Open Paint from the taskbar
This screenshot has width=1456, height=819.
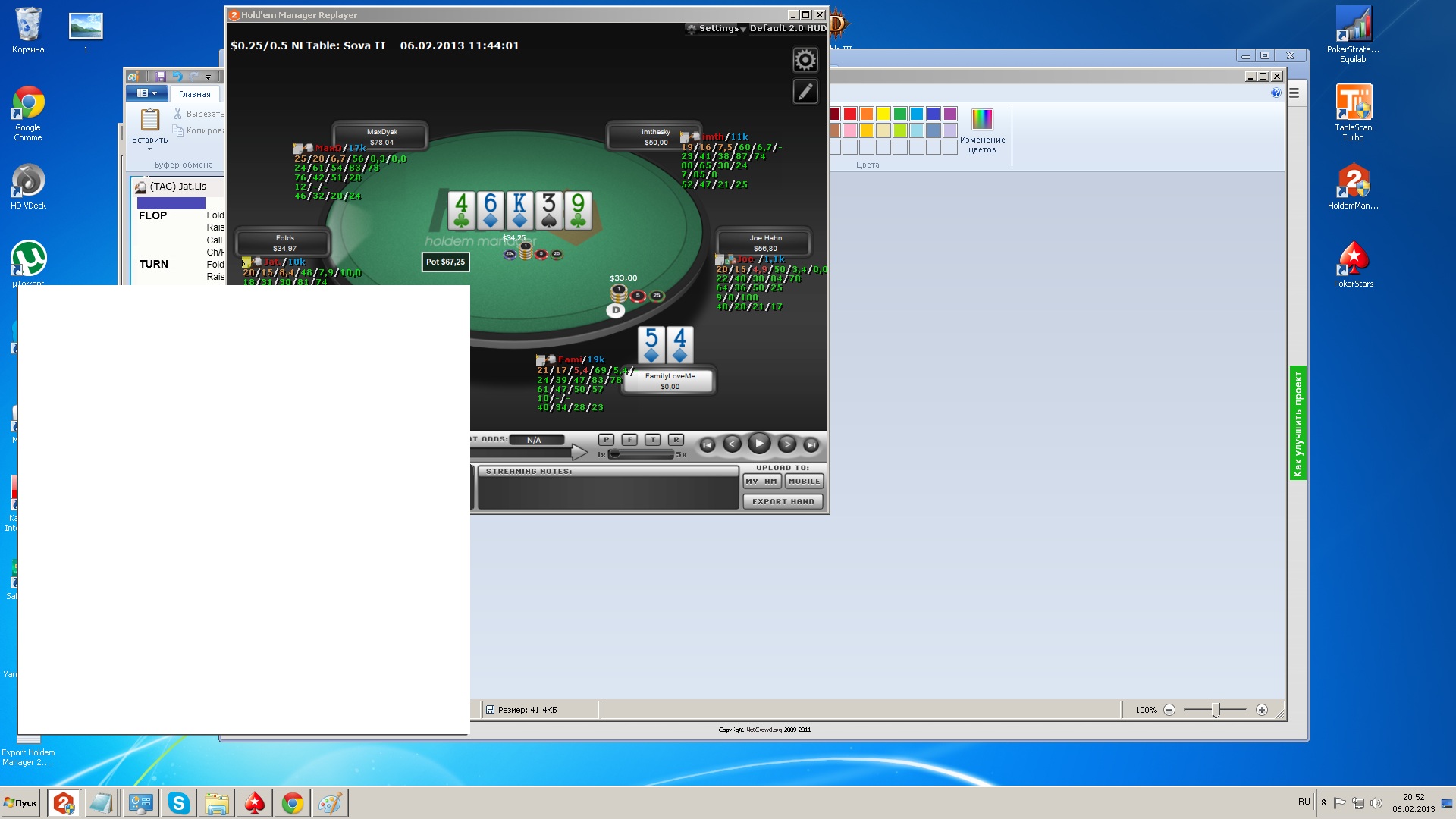pyautogui.click(x=330, y=803)
